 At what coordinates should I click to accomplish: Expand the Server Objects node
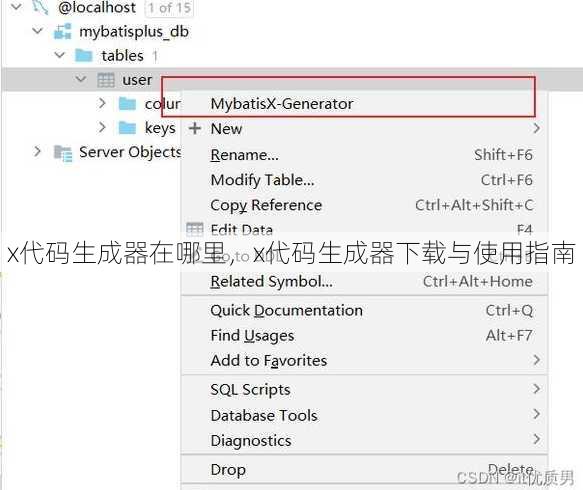[37, 151]
